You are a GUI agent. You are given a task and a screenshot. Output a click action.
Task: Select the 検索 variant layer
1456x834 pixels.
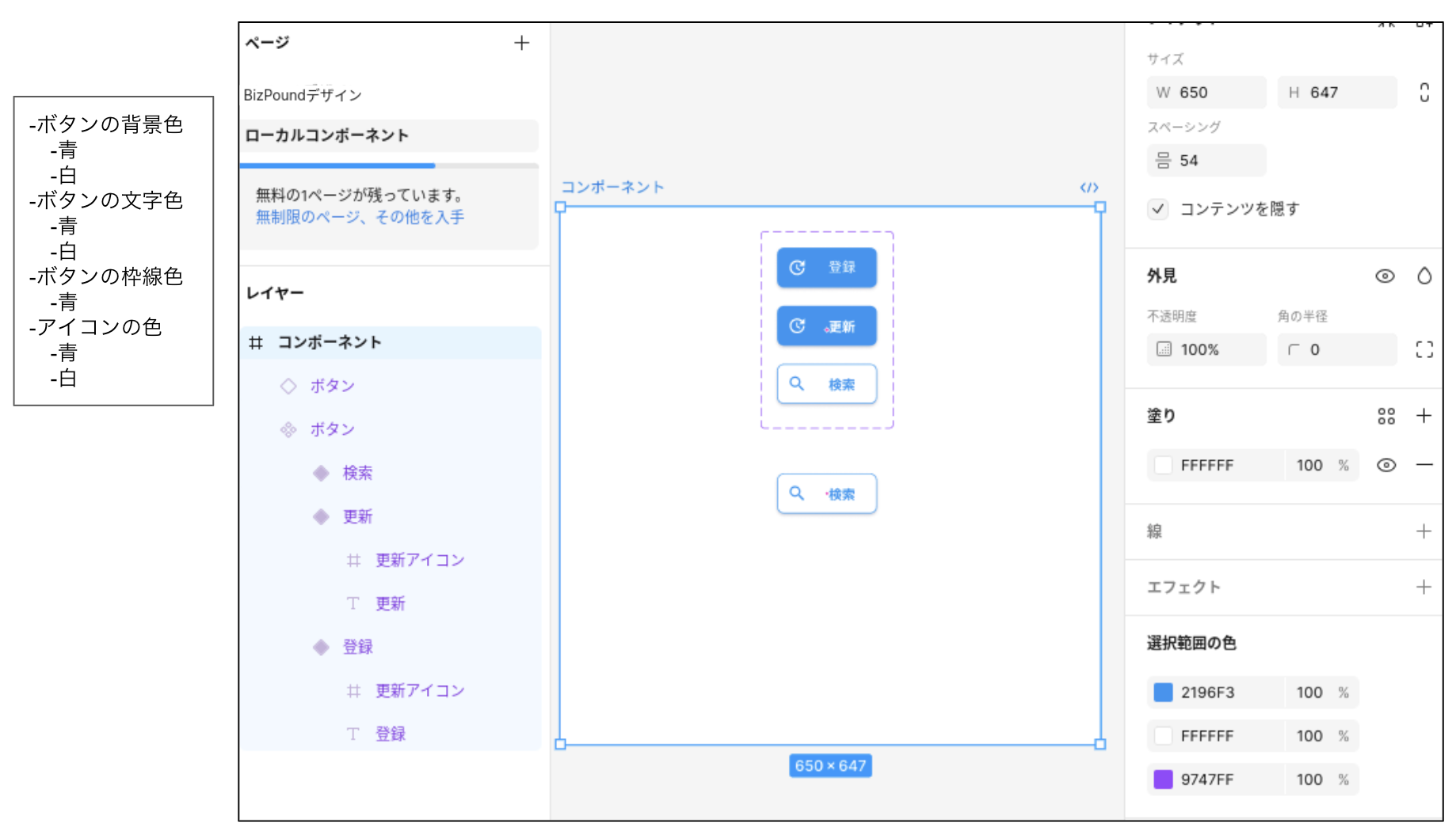coord(357,473)
